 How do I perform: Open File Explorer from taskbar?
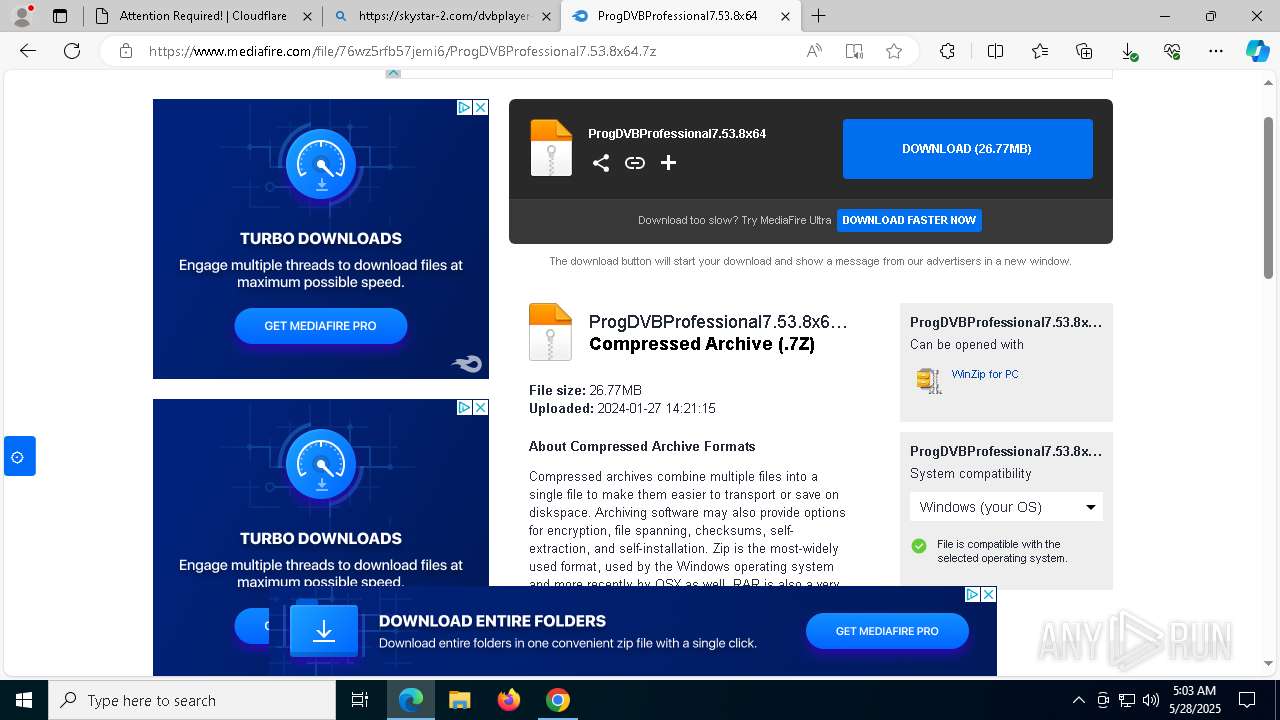[459, 700]
